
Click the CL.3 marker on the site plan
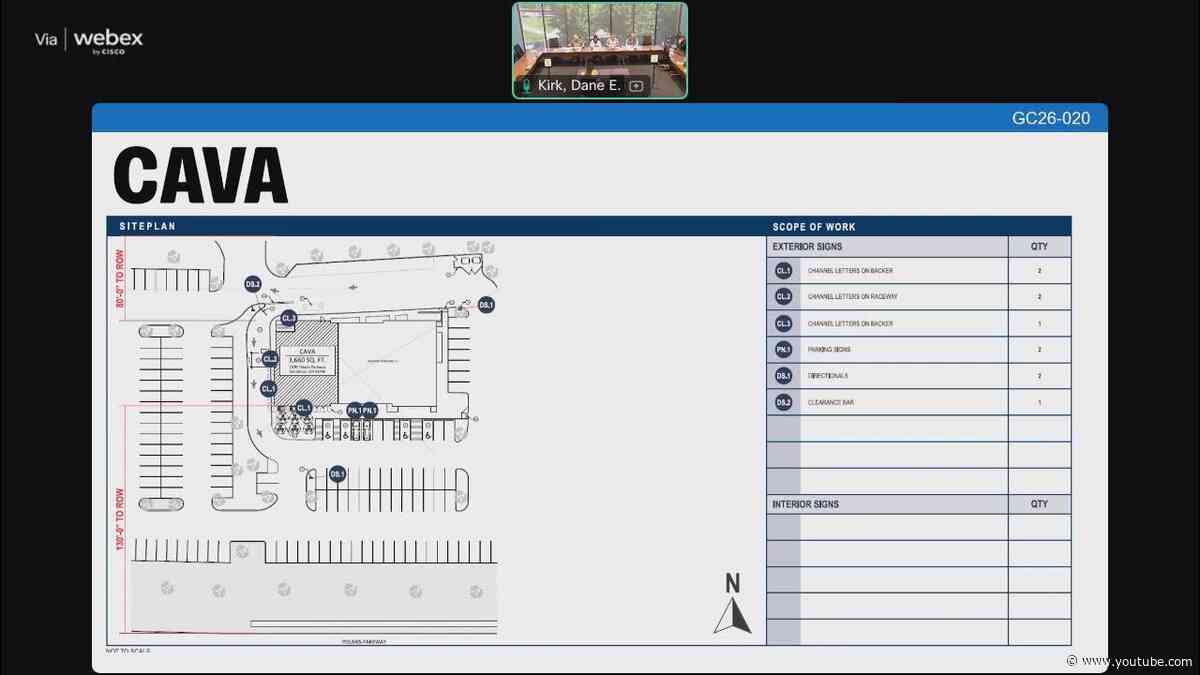point(289,319)
